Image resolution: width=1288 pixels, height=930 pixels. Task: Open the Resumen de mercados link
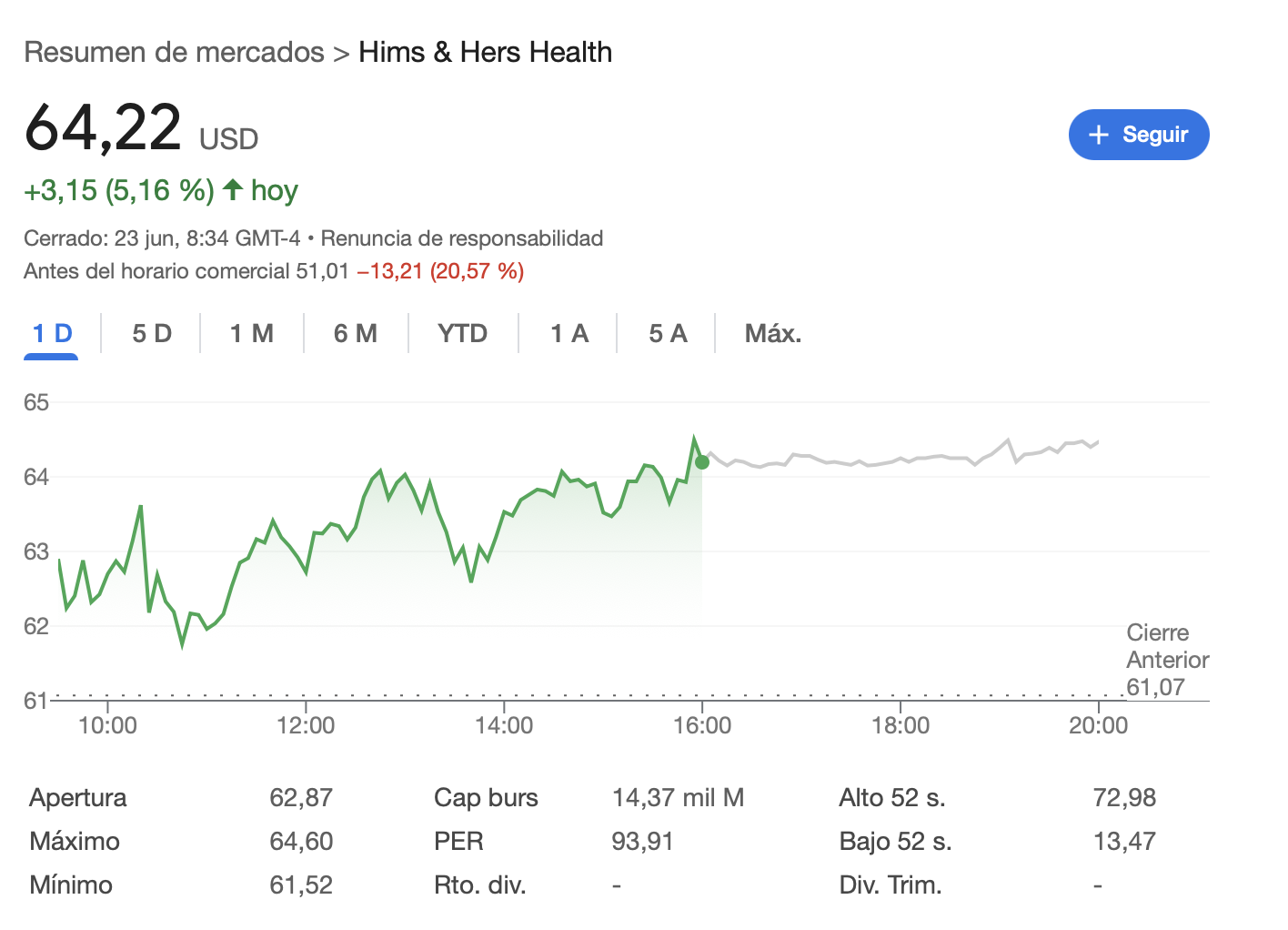coord(174,52)
